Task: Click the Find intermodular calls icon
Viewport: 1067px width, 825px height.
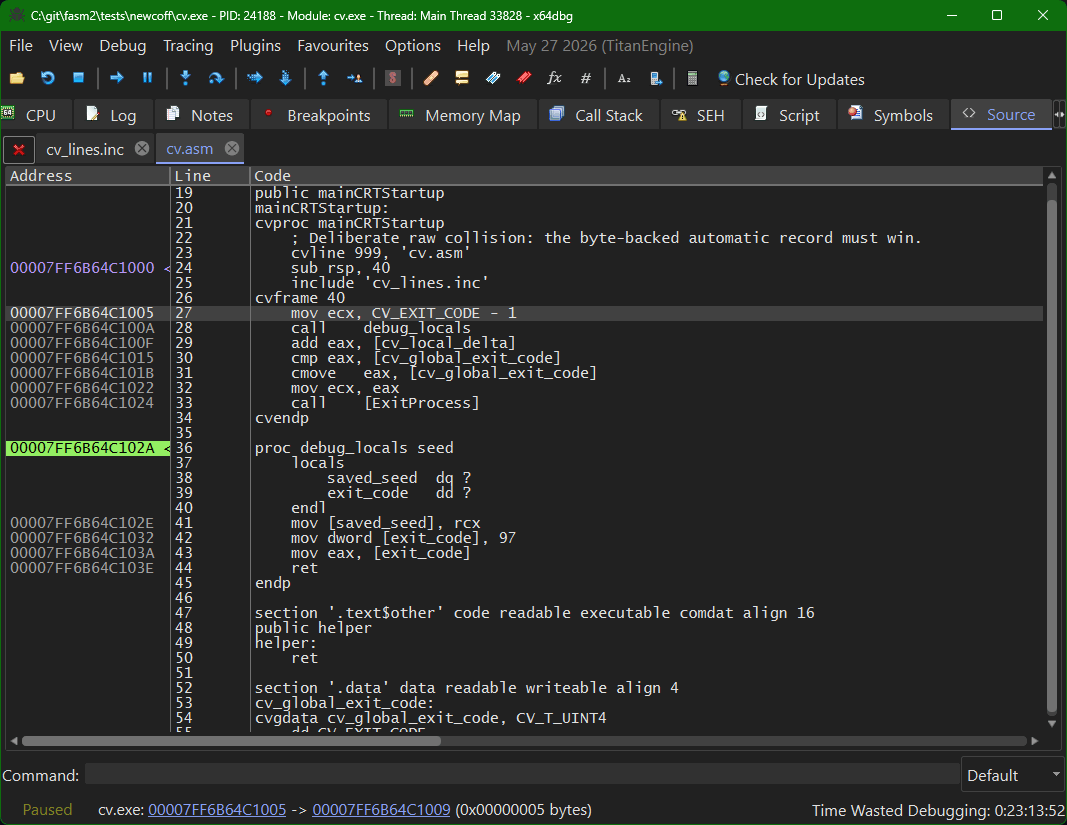Action: (x=655, y=78)
